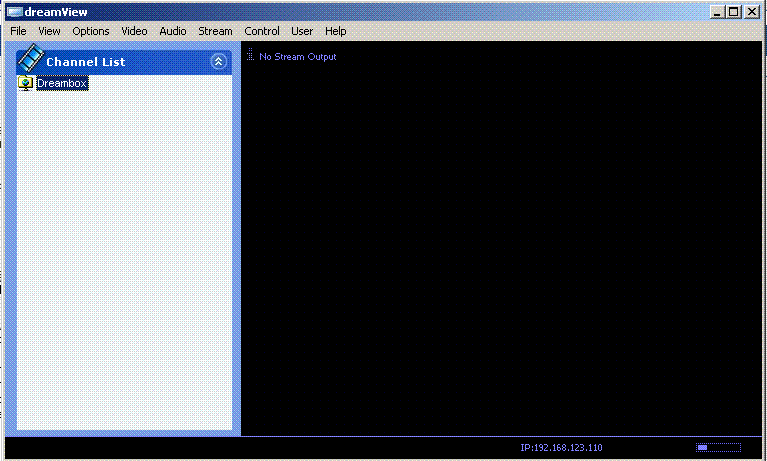This screenshot has height=461, width=767.
Task: Click the film strip Channel List icon
Action: (31, 58)
